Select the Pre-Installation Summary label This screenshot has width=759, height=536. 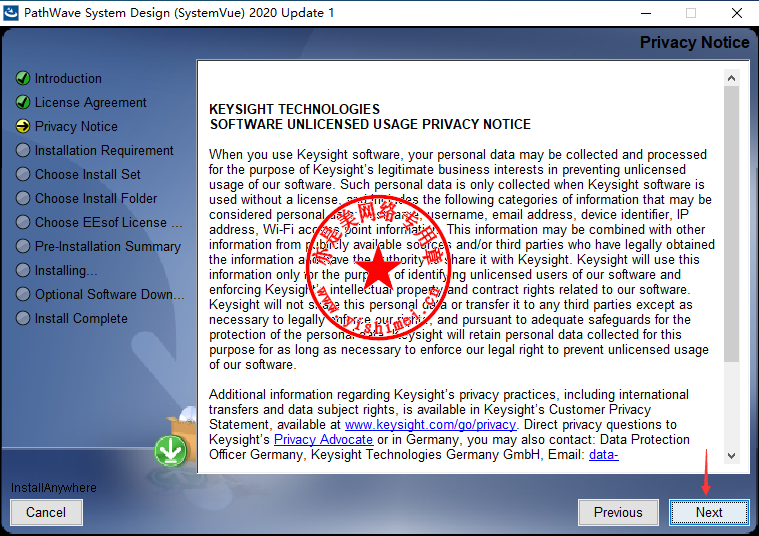point(107,246)
